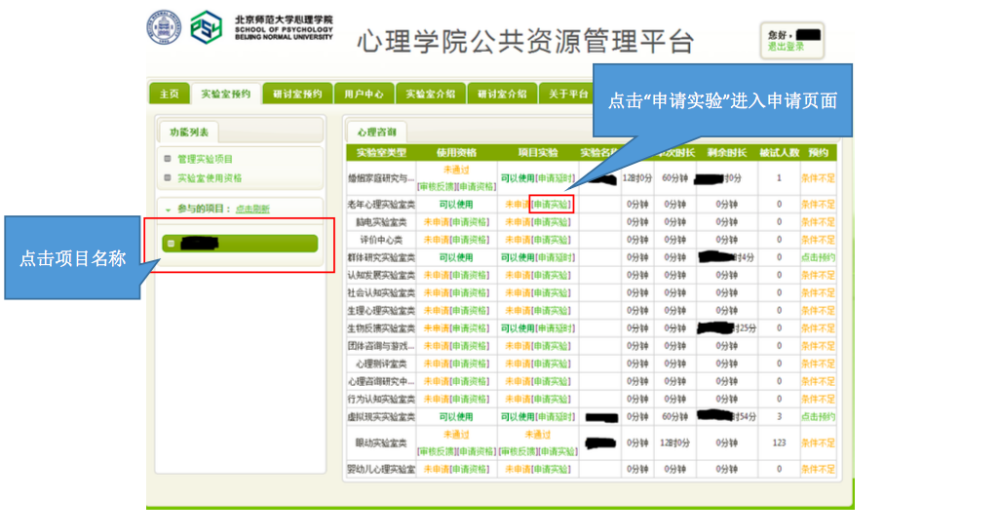Go to the 实验室介绍 tab
Screen dimensions: 1000x517
pyautogui.click(x=430, y=93)
